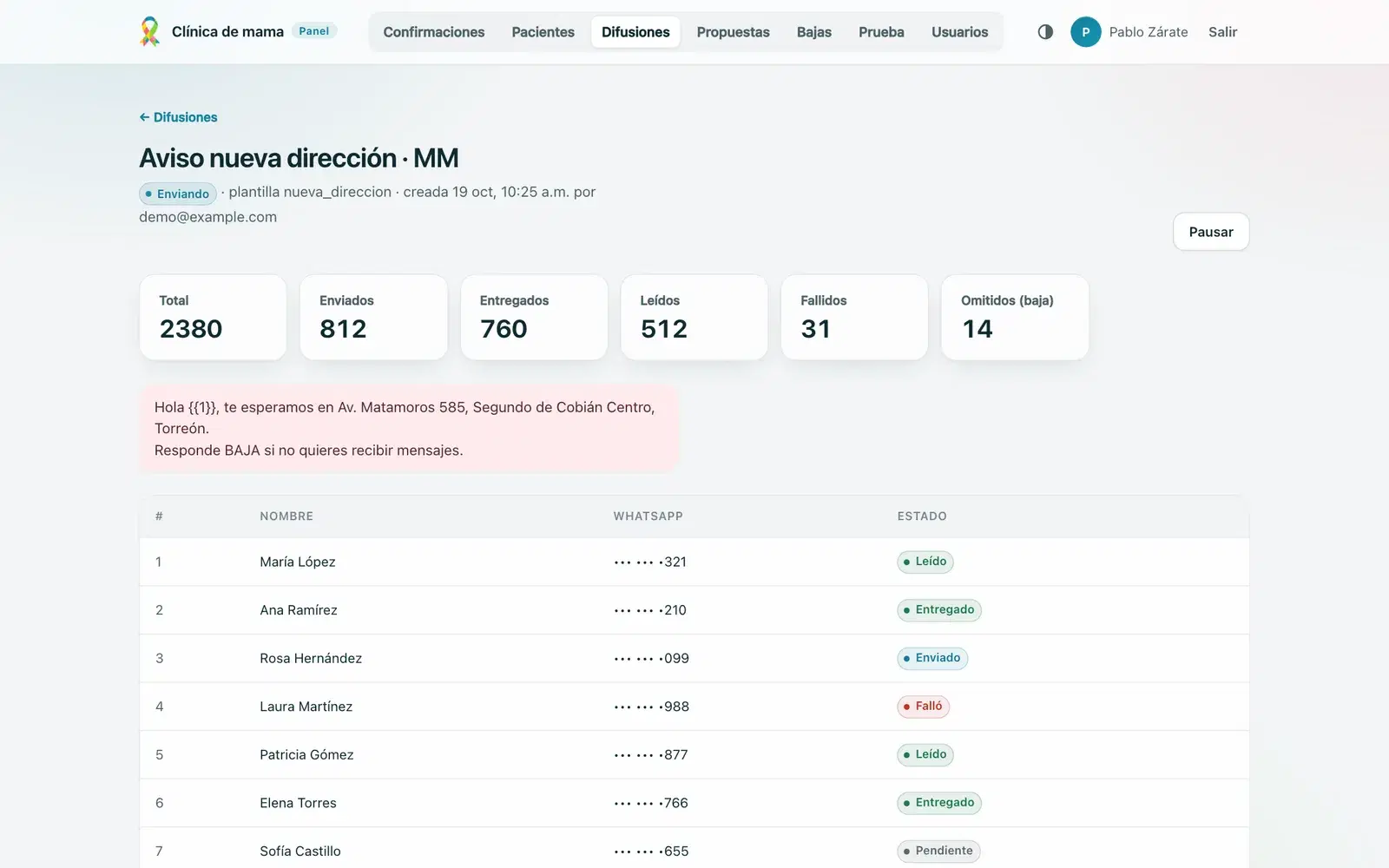Image resolution: width=1389 pixels, height=868 pixels.
Task: Click the name Sofía Castillo
Action: pyautogui.click(x=300, y=851)
